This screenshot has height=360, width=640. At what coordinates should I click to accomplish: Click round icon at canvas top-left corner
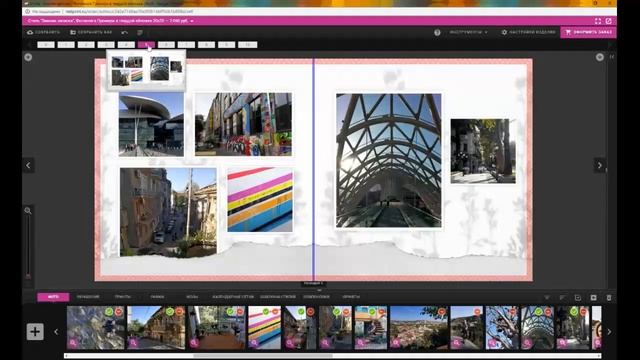coord(28,57)
